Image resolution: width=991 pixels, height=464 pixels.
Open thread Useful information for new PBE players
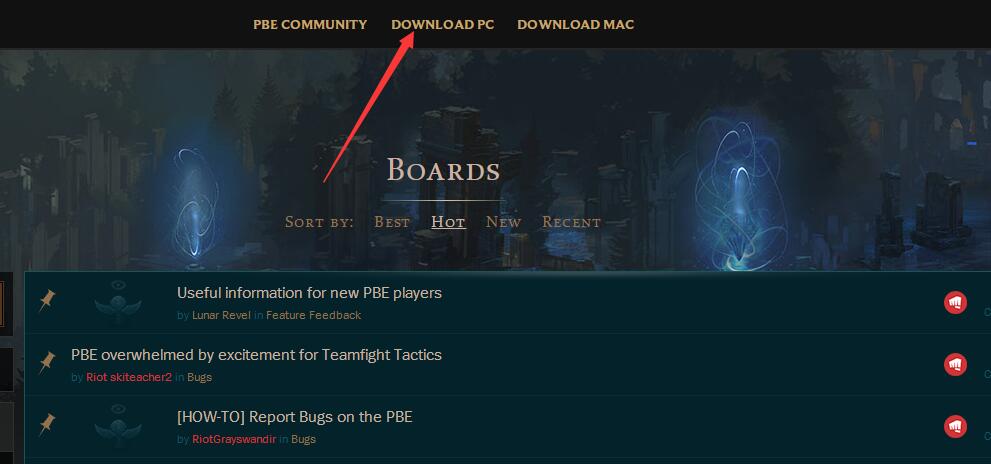[x=309, y=293]
